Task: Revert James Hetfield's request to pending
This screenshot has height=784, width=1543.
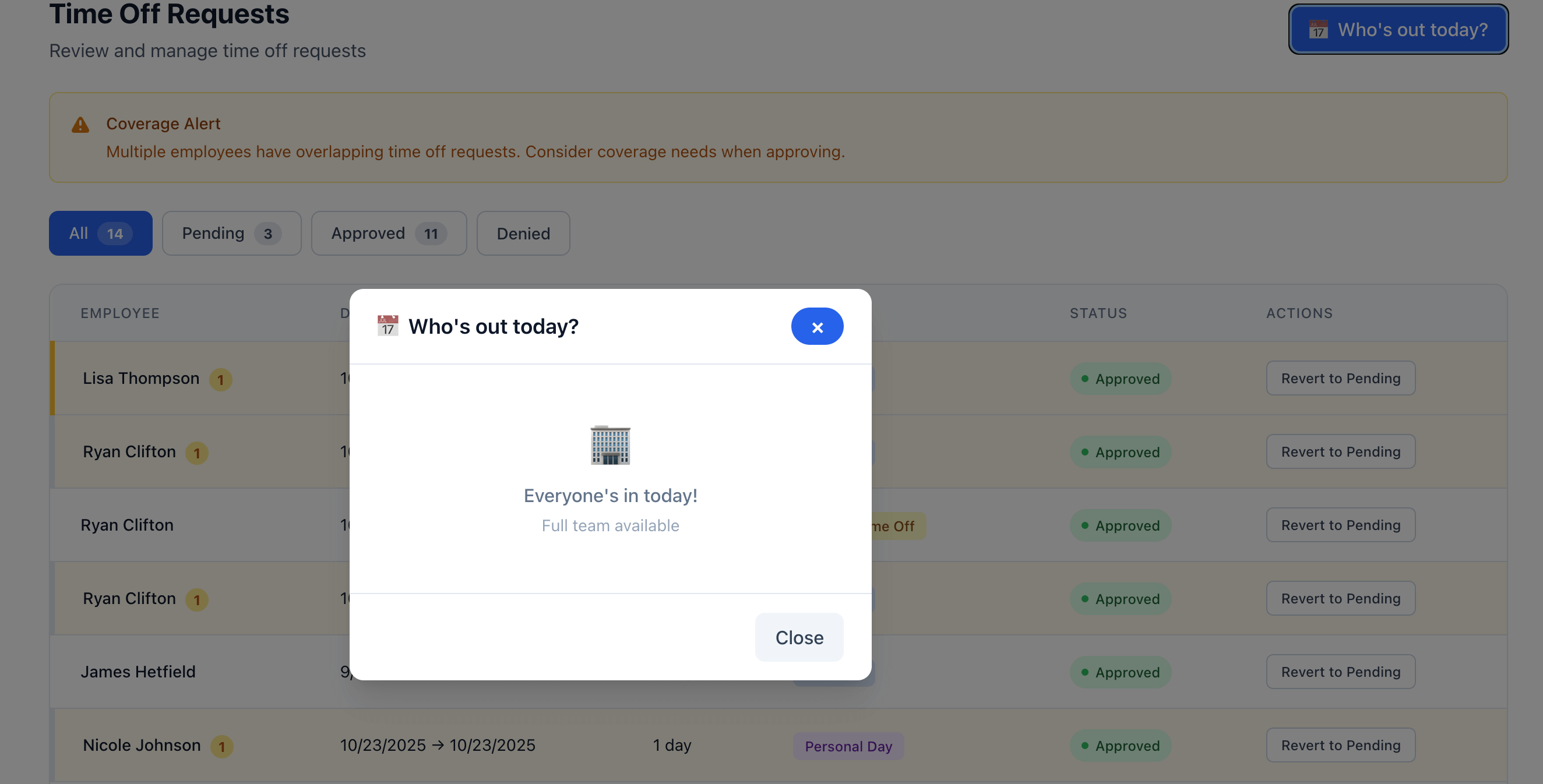Action: click(x=1340, y=672)
